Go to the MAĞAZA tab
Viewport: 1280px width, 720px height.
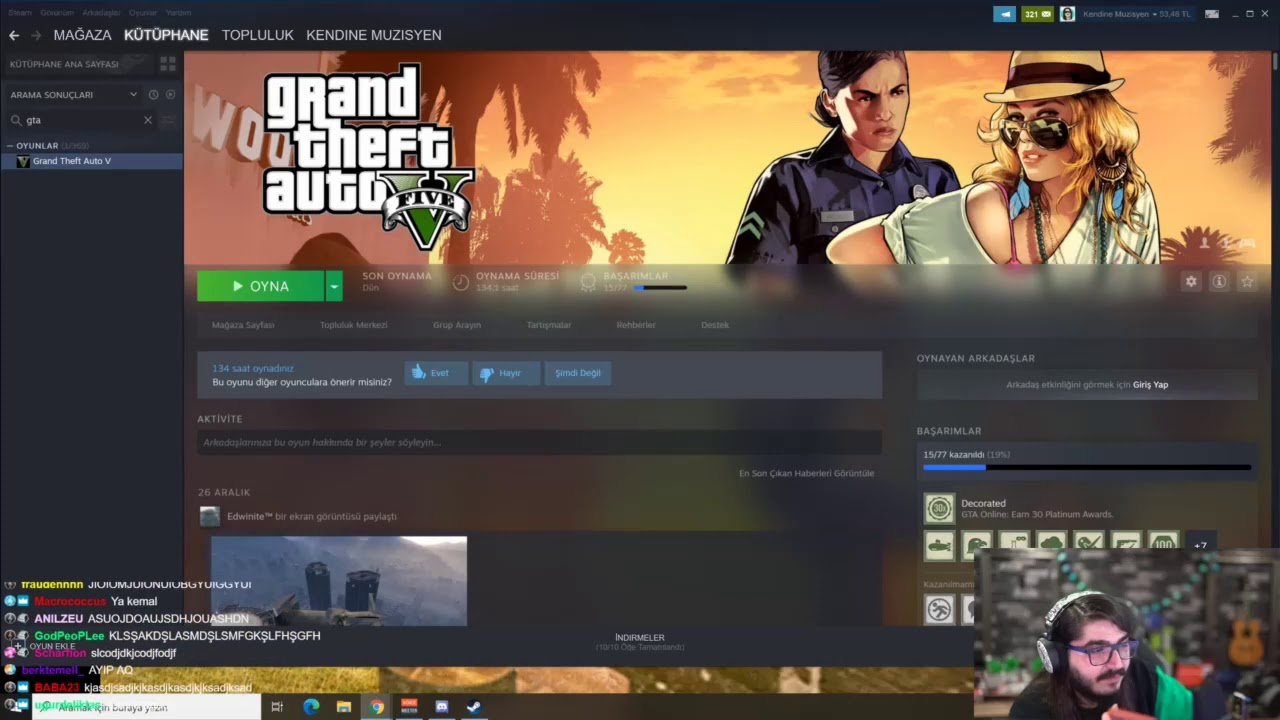(x=83, y=35)
